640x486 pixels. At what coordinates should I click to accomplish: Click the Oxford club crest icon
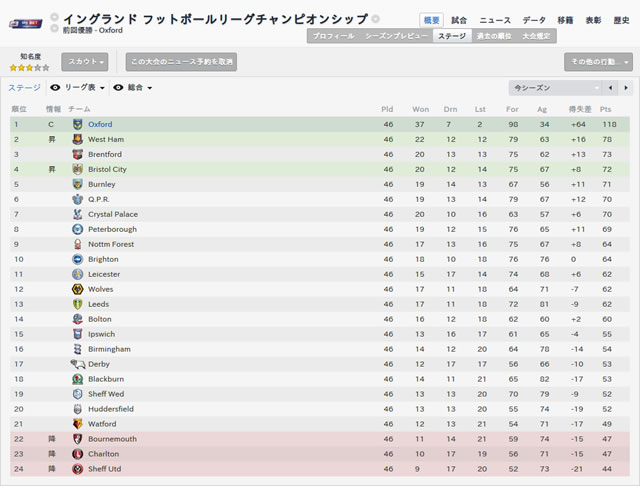tap(78, 124)
